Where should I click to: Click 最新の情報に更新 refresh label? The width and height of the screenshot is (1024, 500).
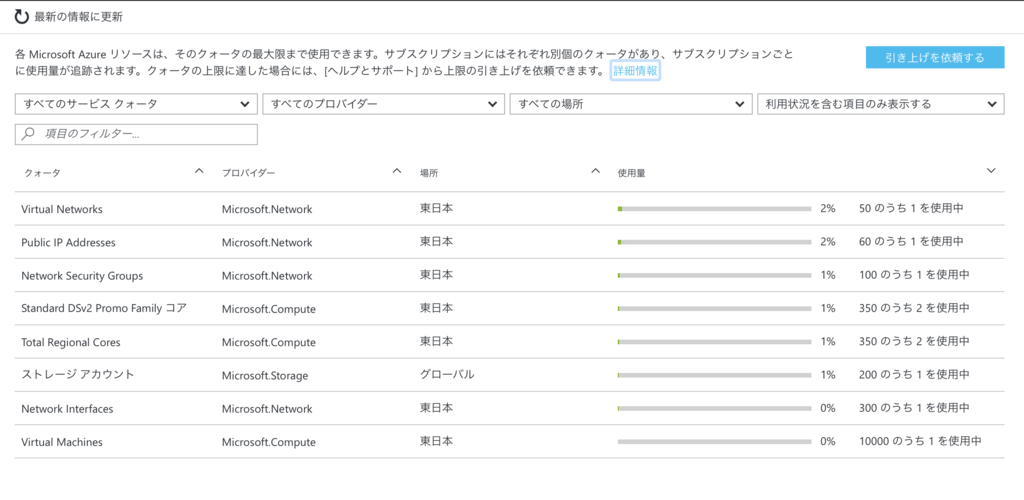[78, 17]
